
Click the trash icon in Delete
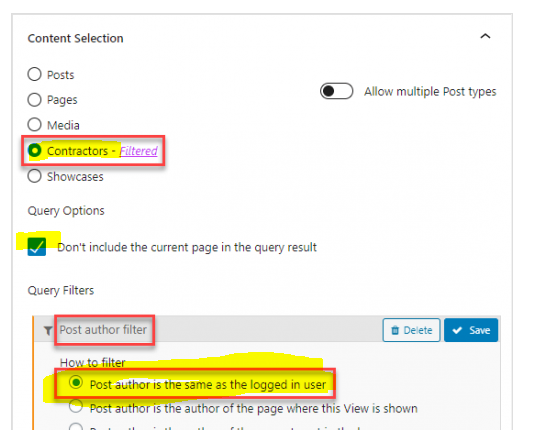coord(395,330)
